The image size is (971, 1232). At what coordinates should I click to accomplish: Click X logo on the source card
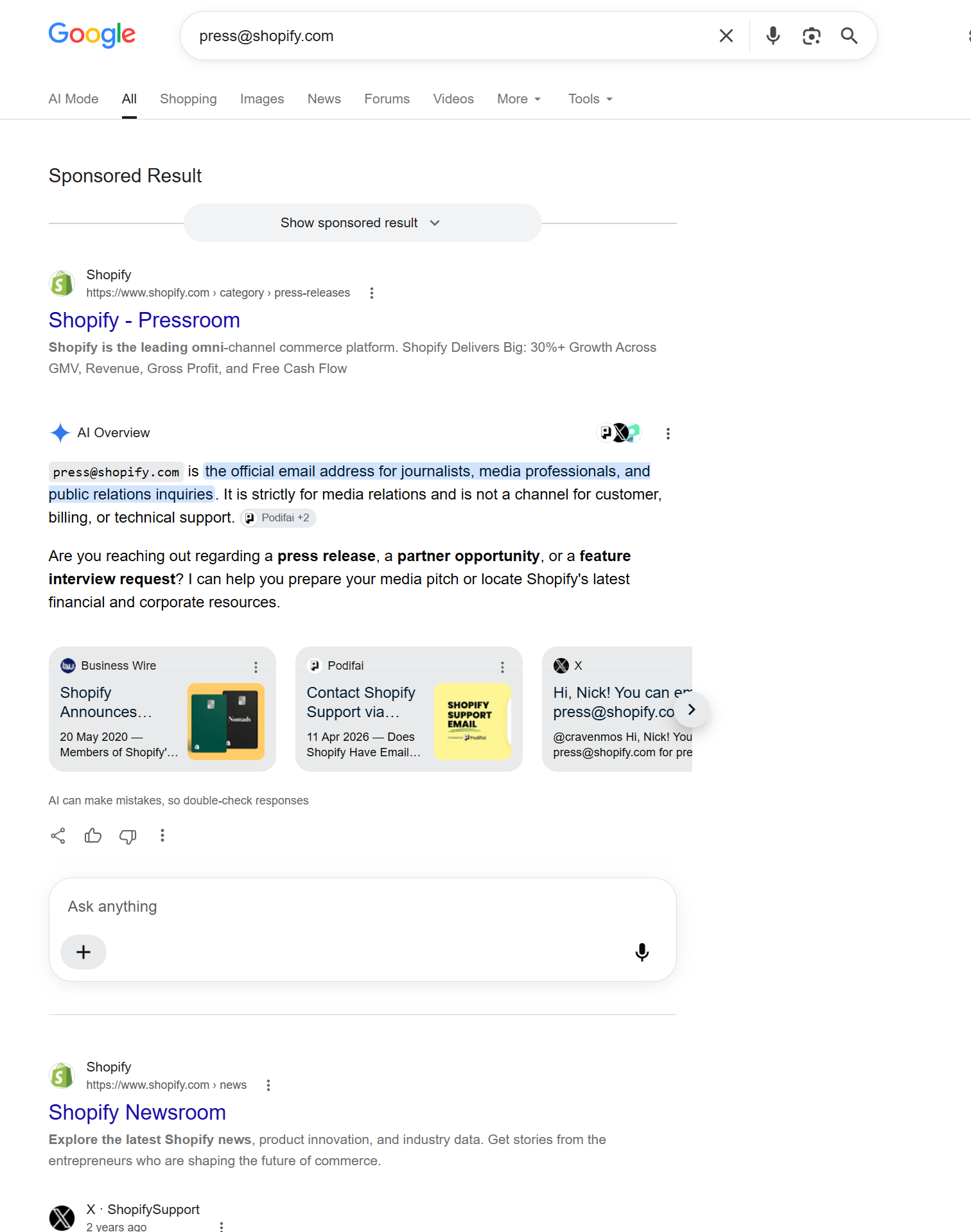(x=561, y=666)
